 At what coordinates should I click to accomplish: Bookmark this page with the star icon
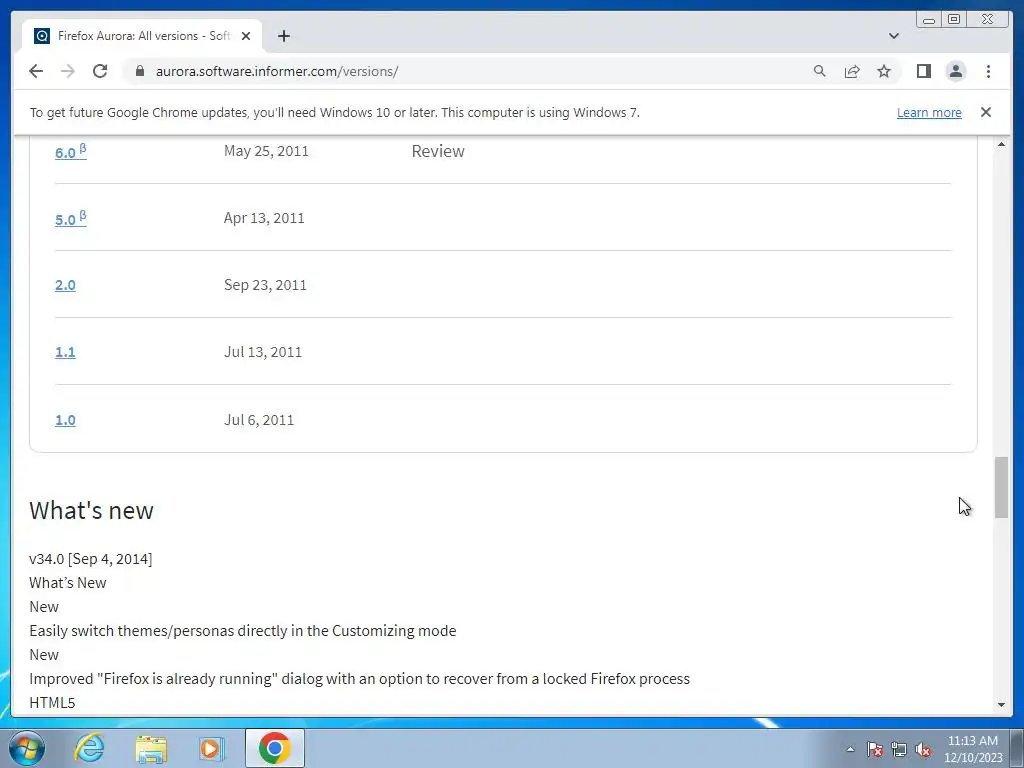[x=884, y=71]
